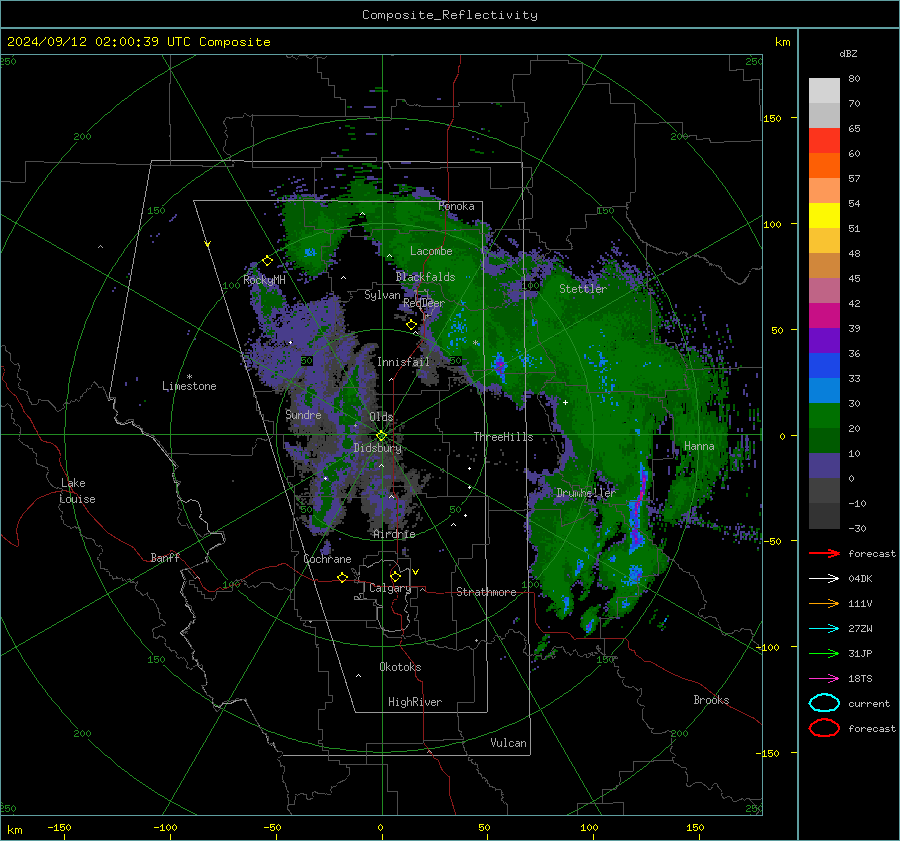The image size is (900, 841).
Task: Select the bright green 30 dBZ swatch
Action: tap(824, 416)
